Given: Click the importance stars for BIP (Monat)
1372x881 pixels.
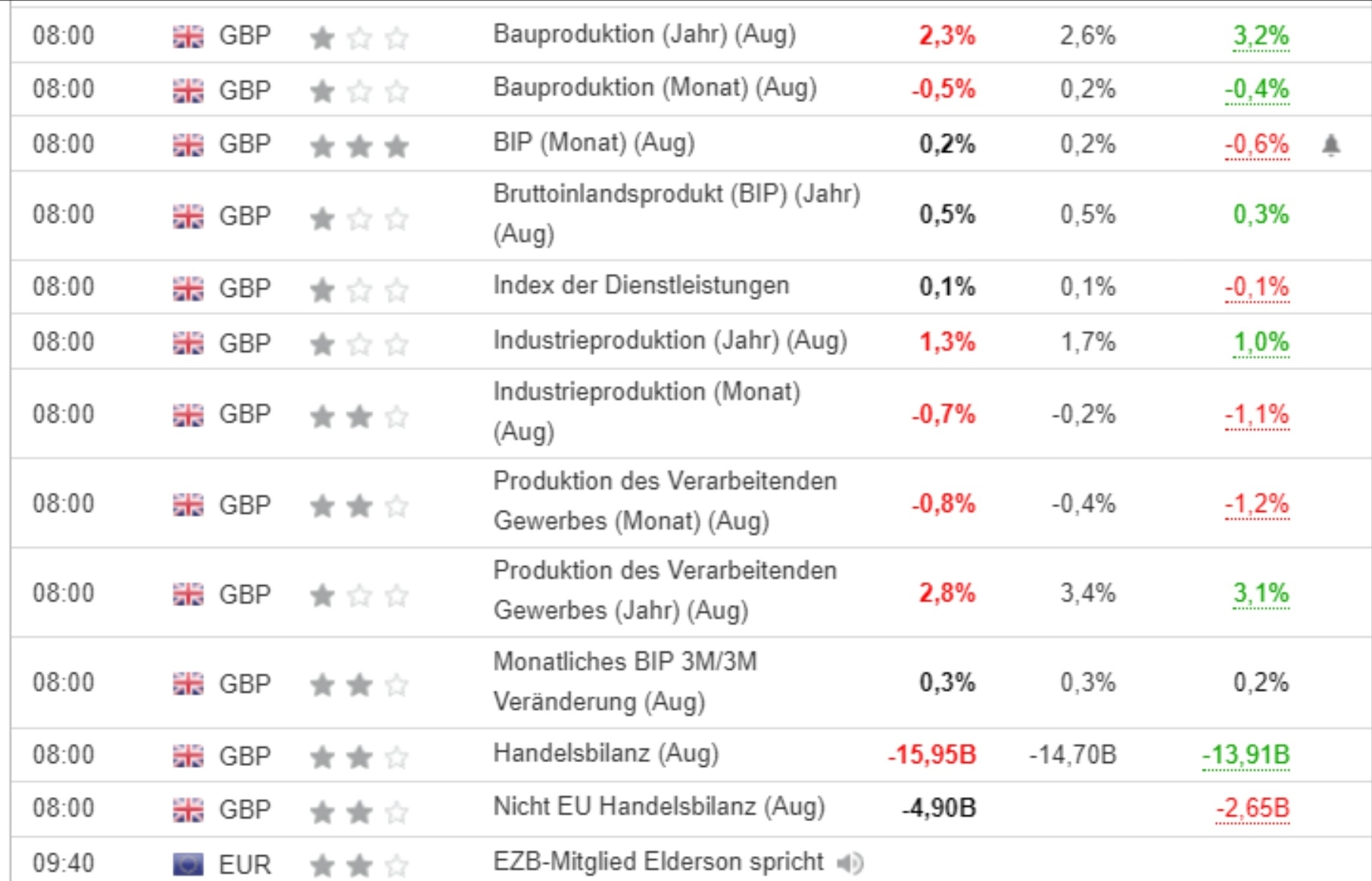Looking at the screenshot, I should click(359, 145).
